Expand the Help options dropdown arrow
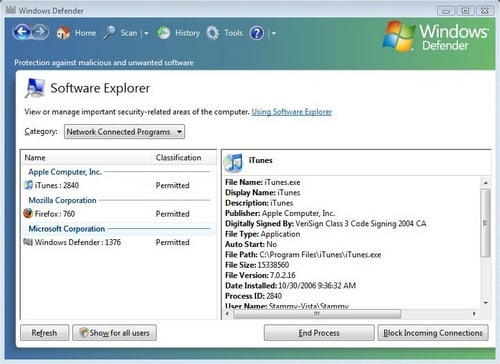This screenshot has width=500, height=364. coord(274,33)
